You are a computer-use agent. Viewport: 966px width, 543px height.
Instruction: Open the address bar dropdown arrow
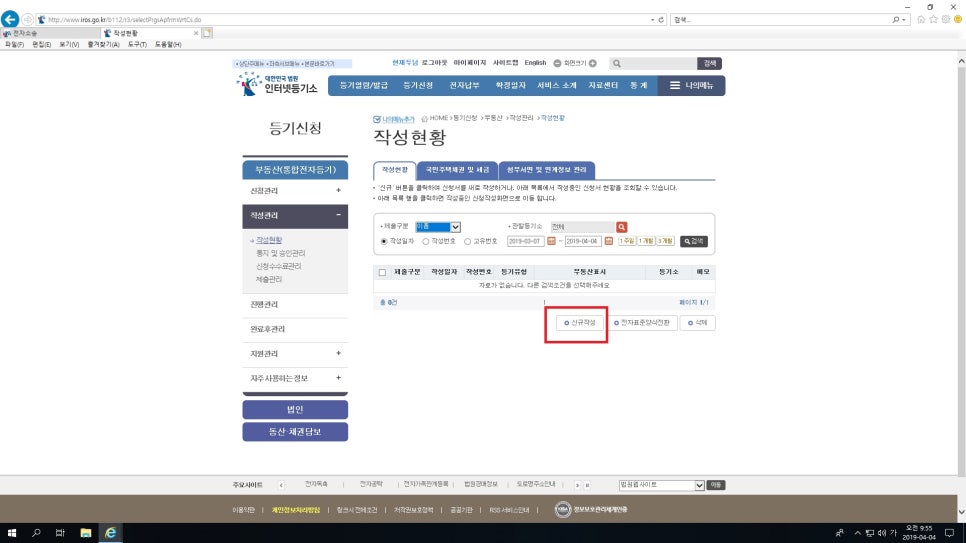coord(652,20)
